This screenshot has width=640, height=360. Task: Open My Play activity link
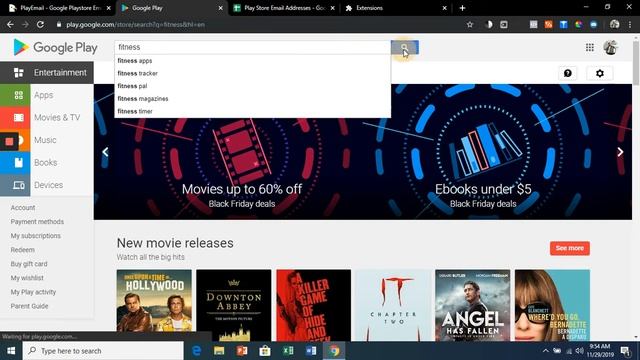33,292
